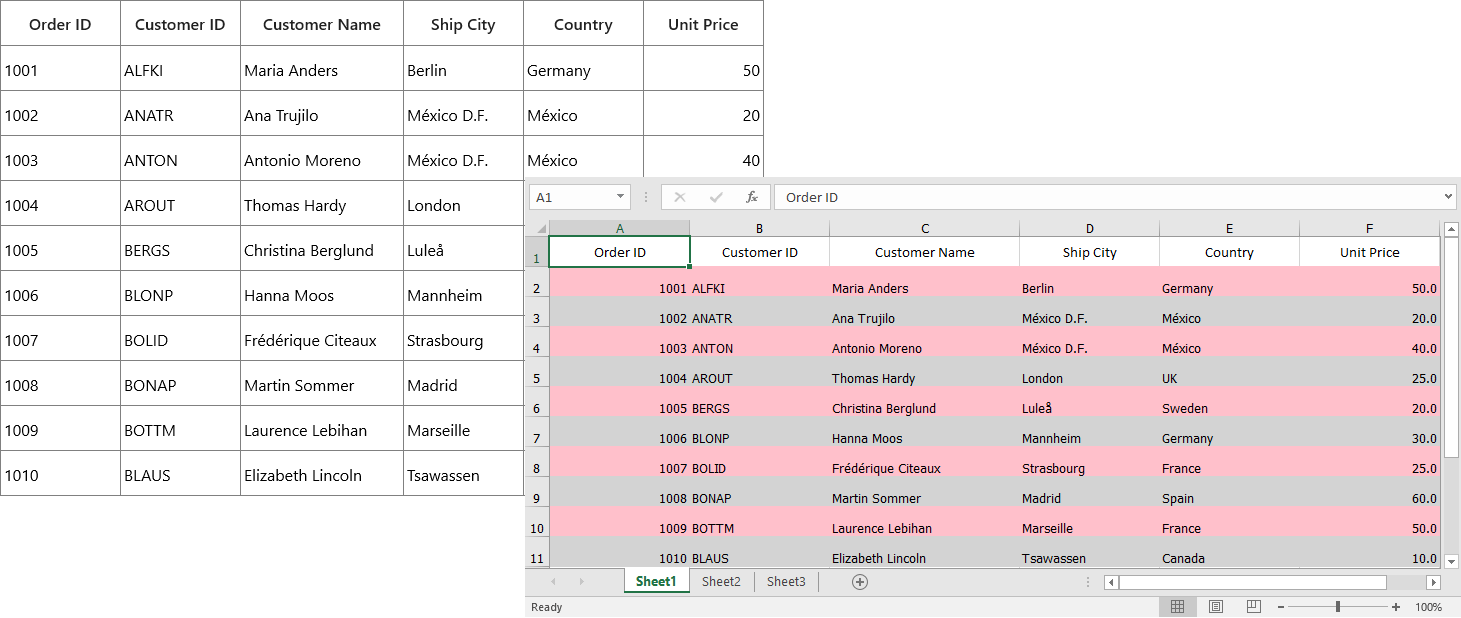Click the horizontal scrollbar right arrow
This screenshot has height=618, width=1461.
click(x=1433, y=582)
